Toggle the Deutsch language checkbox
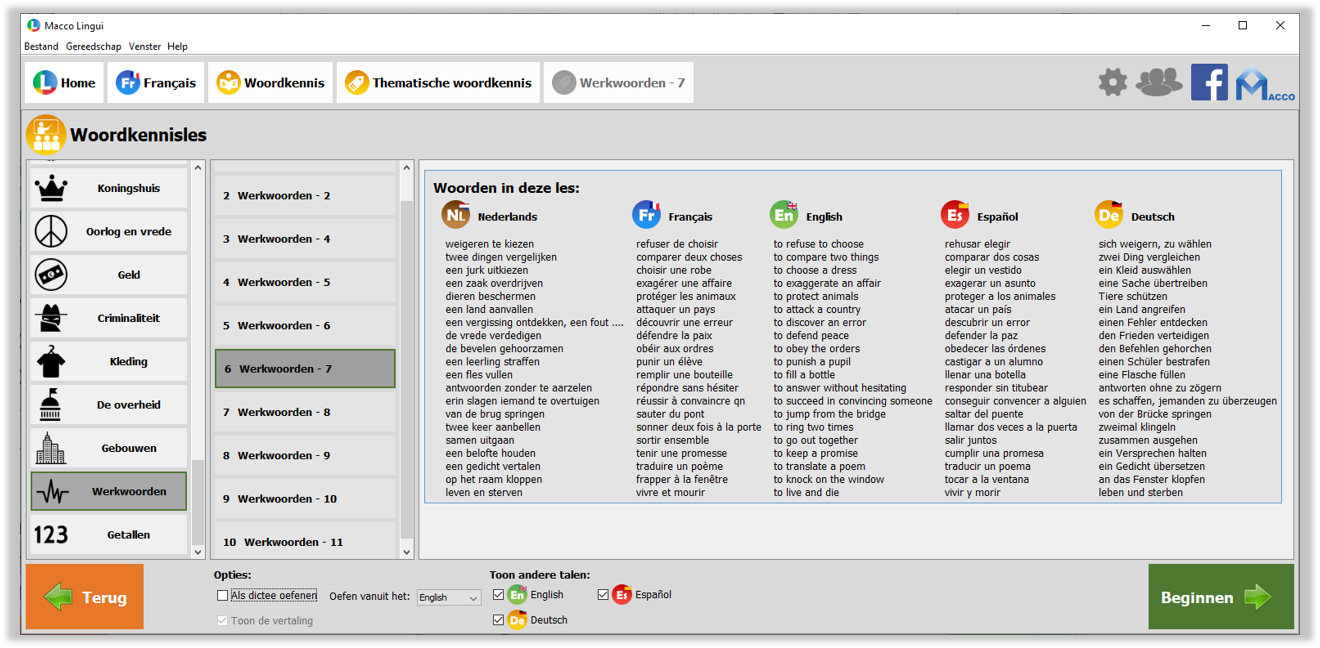Image resolution: width=1320 pixels, height=648 pixels. (x=498, y=620)
